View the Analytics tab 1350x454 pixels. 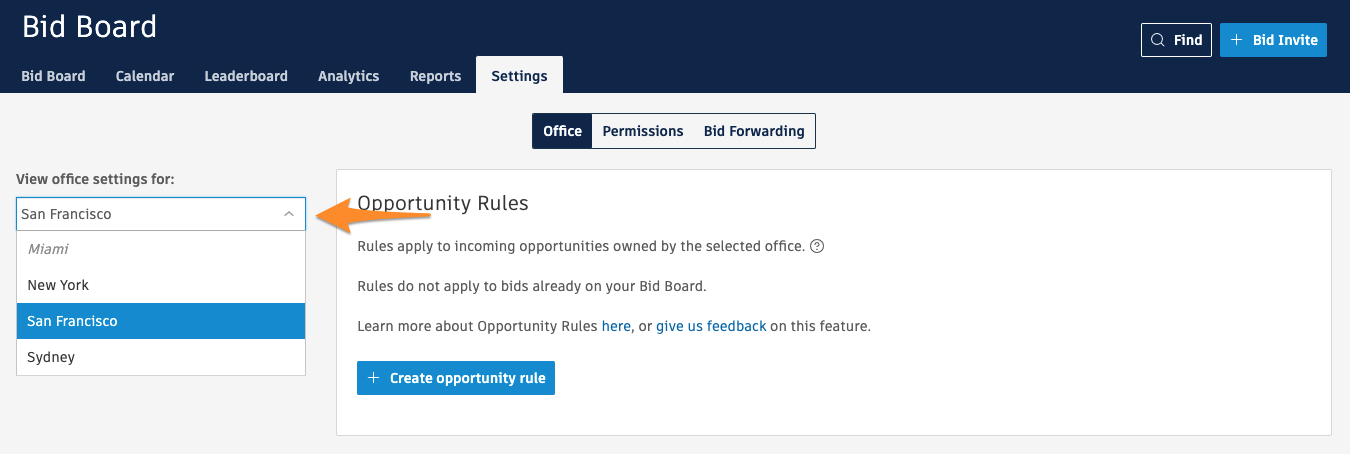348,76
